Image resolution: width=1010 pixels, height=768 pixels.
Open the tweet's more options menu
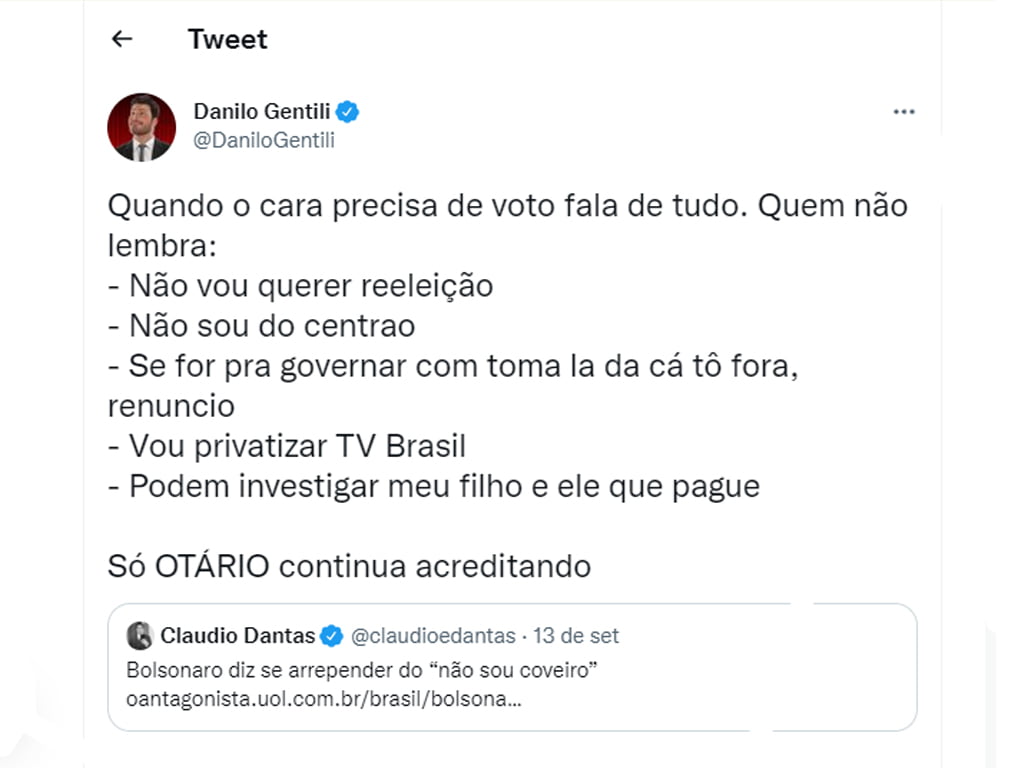904,112
